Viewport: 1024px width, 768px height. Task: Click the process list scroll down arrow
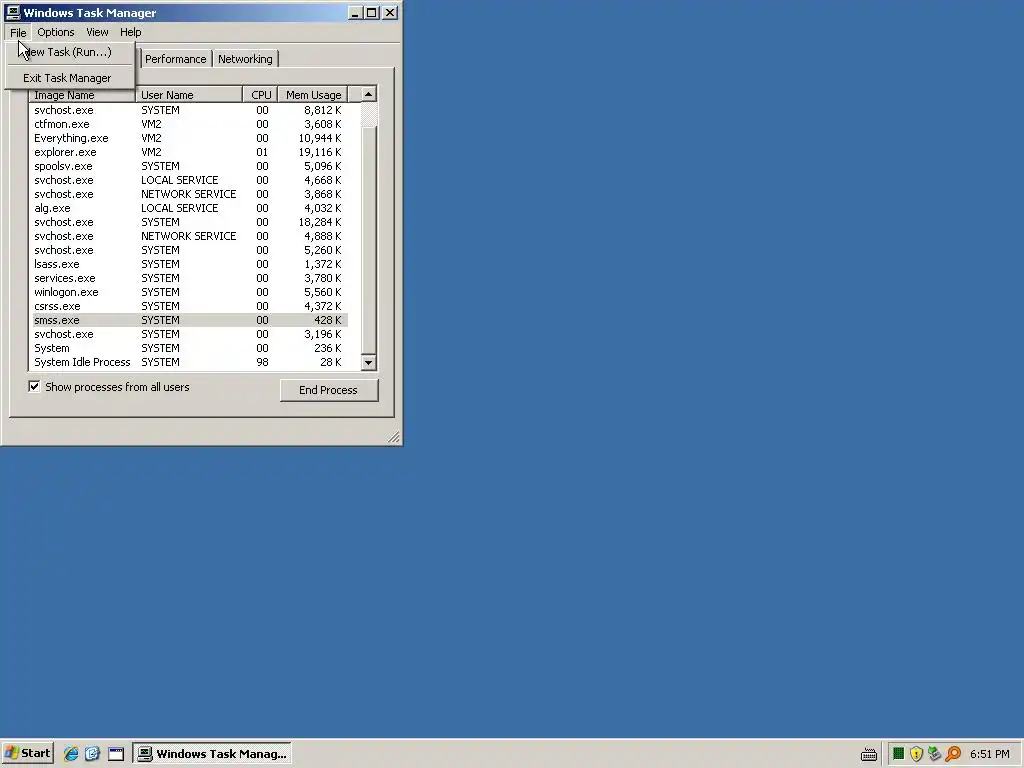pos(368,362)
